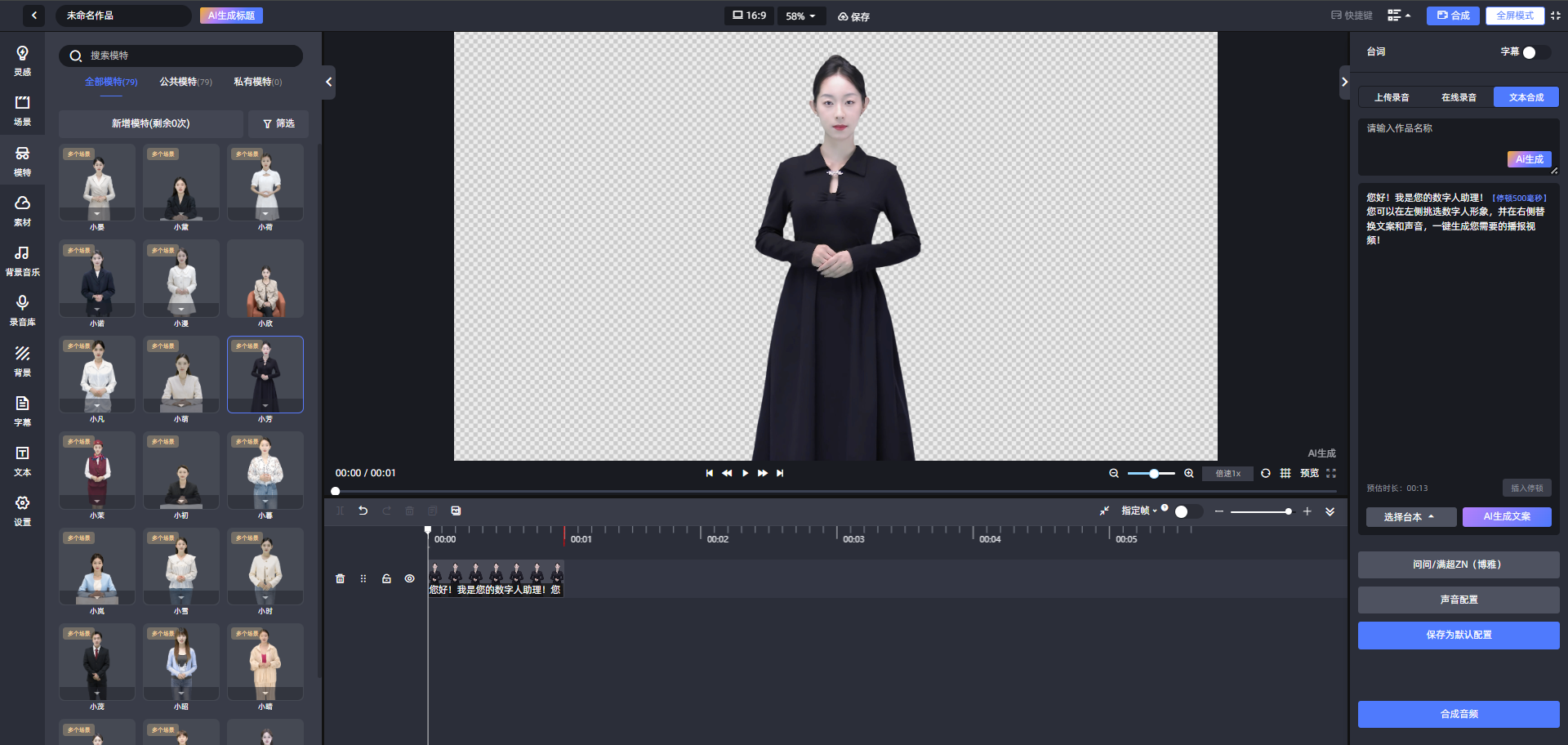Viewport: 1568px width, 745px height.
Task: Enter fullscreen preview via corner-brackets icon
Action: pyautogui.click(x=1331, y=473)
